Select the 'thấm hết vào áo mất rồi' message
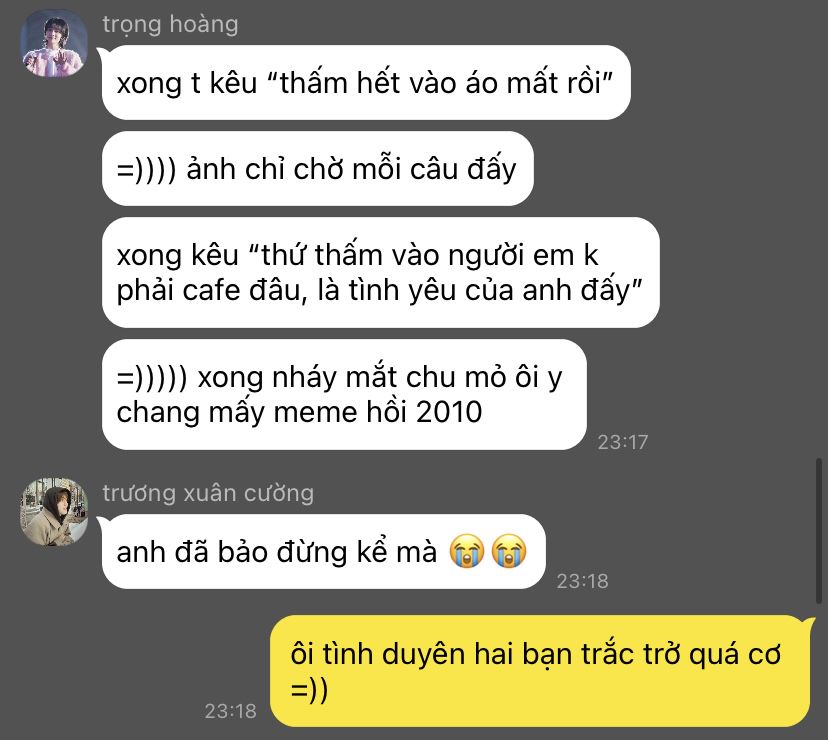Image resolution: width=828 pixels, height=740 pixels. click(366, 82)
